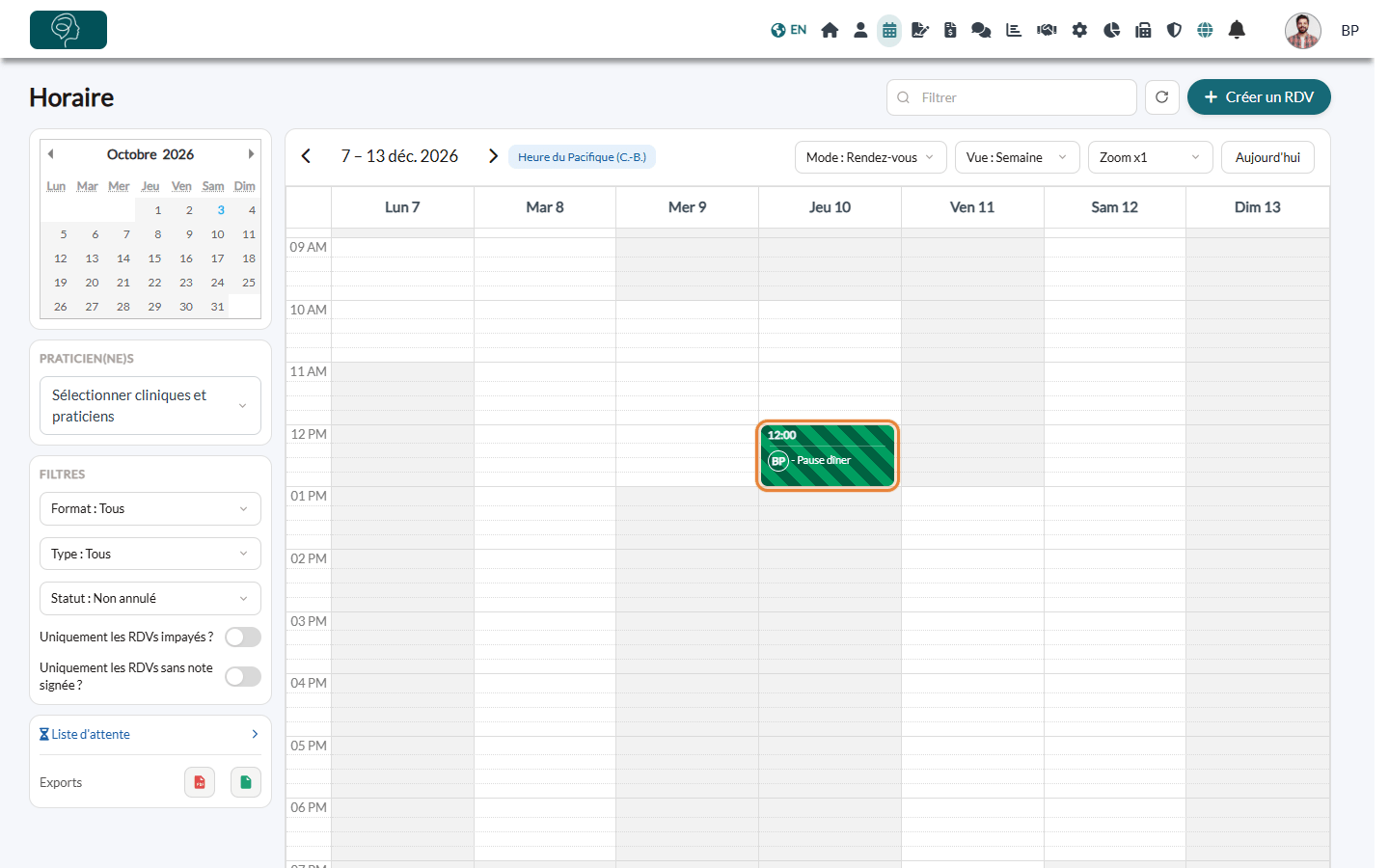Open the Format: Tous dropdown

150,509
